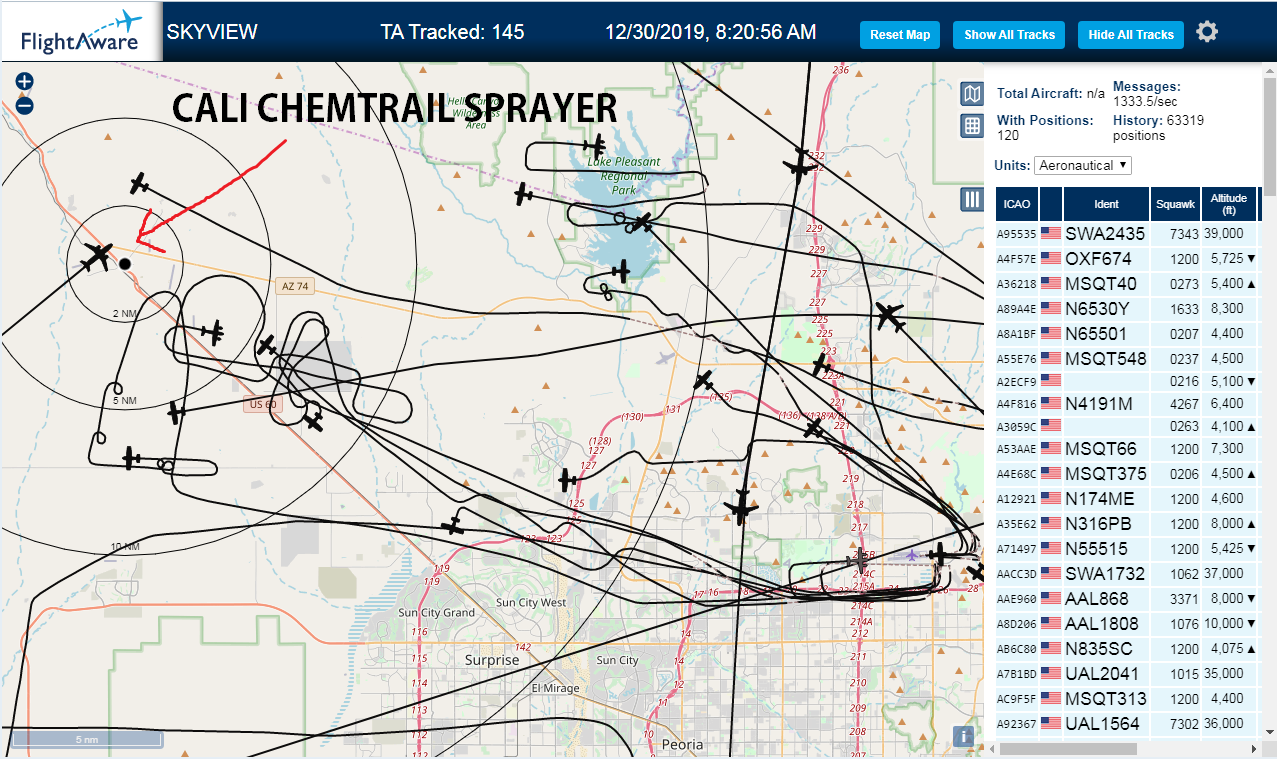Click squawk value 7343 in the table
Image resolution: width=1277 pixels, height=759 pixels.
1183,233
